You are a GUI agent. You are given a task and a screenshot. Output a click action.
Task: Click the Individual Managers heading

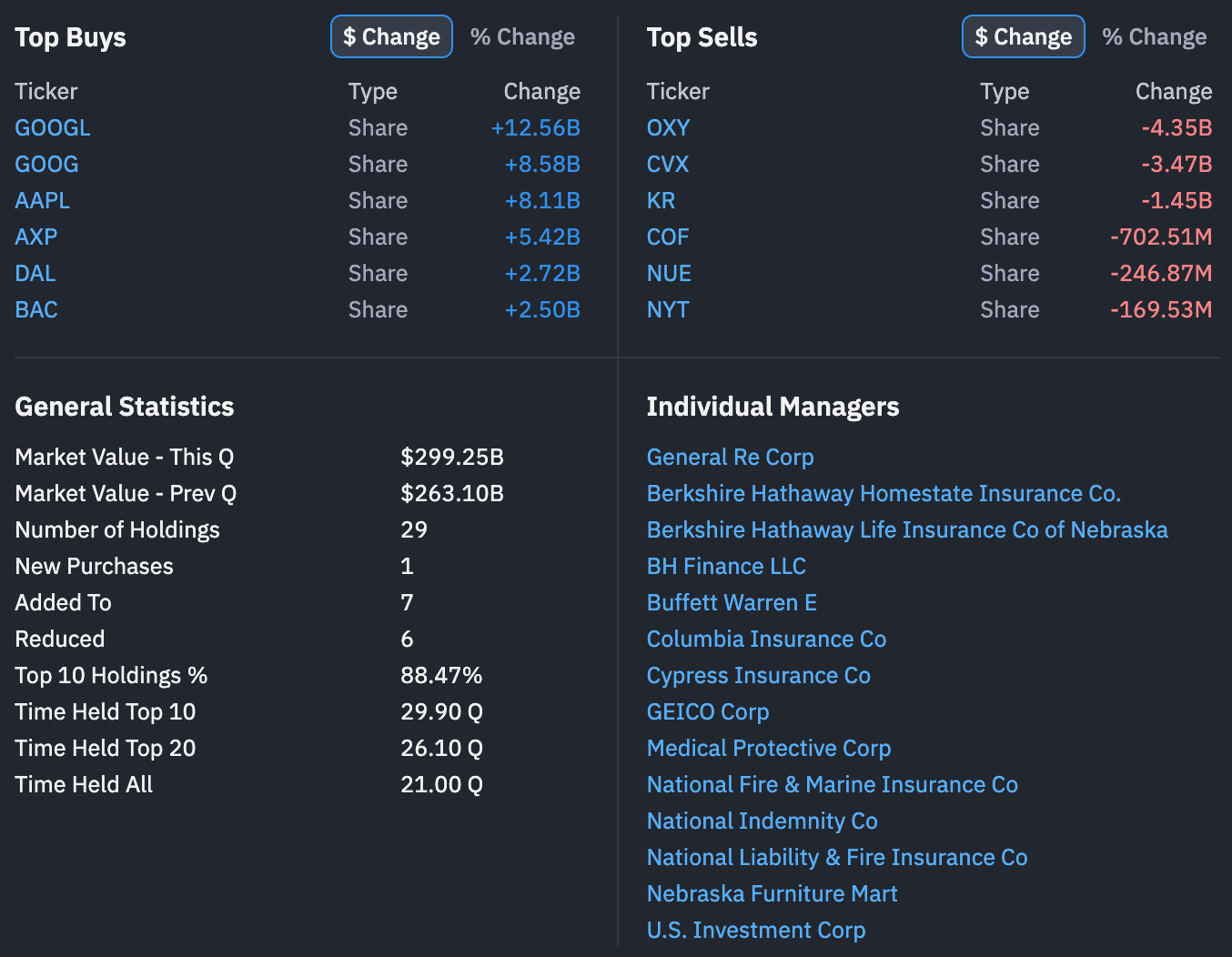(x=773, y=407)
